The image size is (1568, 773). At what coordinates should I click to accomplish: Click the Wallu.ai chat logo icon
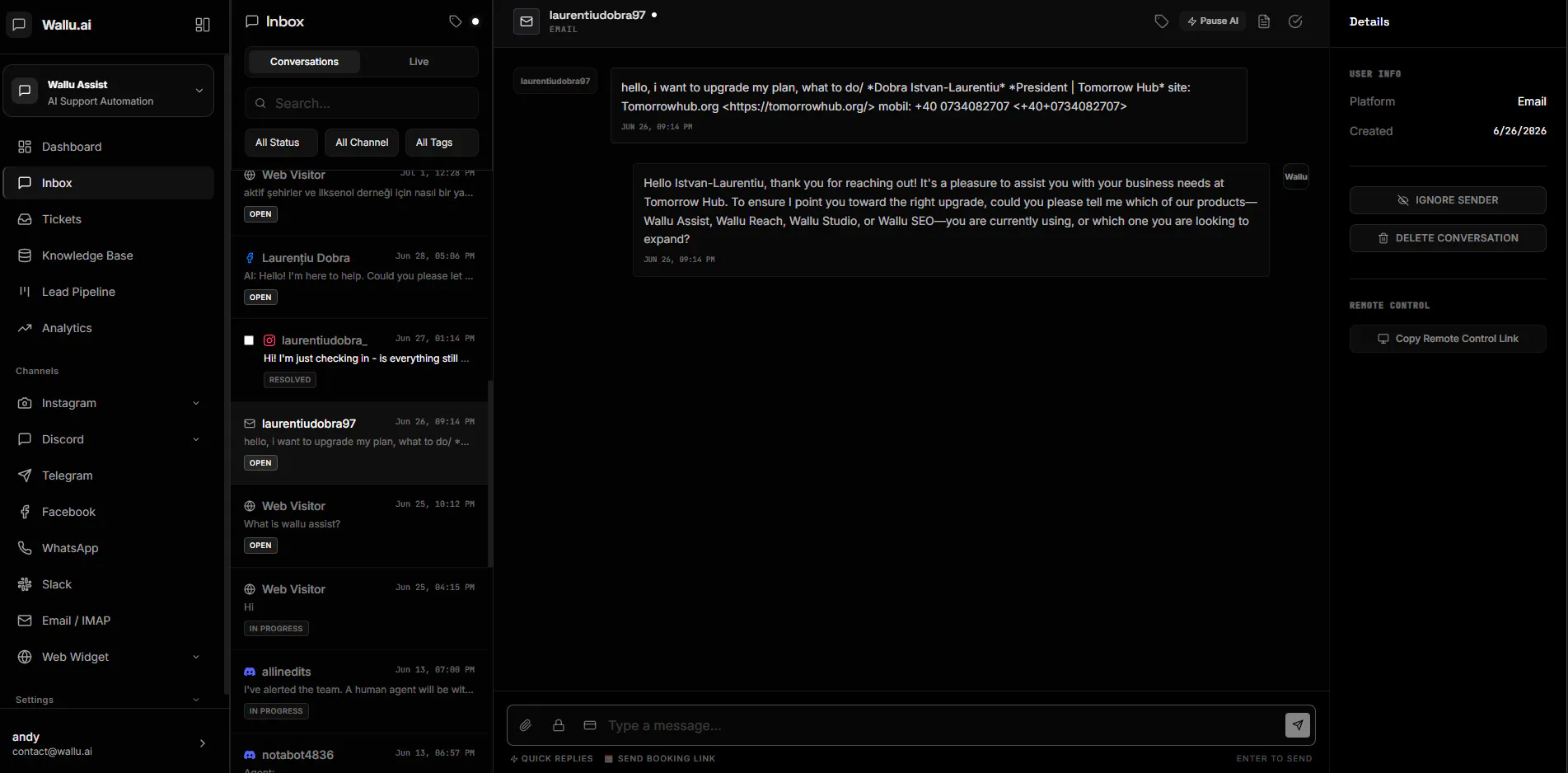click(19, 25)
